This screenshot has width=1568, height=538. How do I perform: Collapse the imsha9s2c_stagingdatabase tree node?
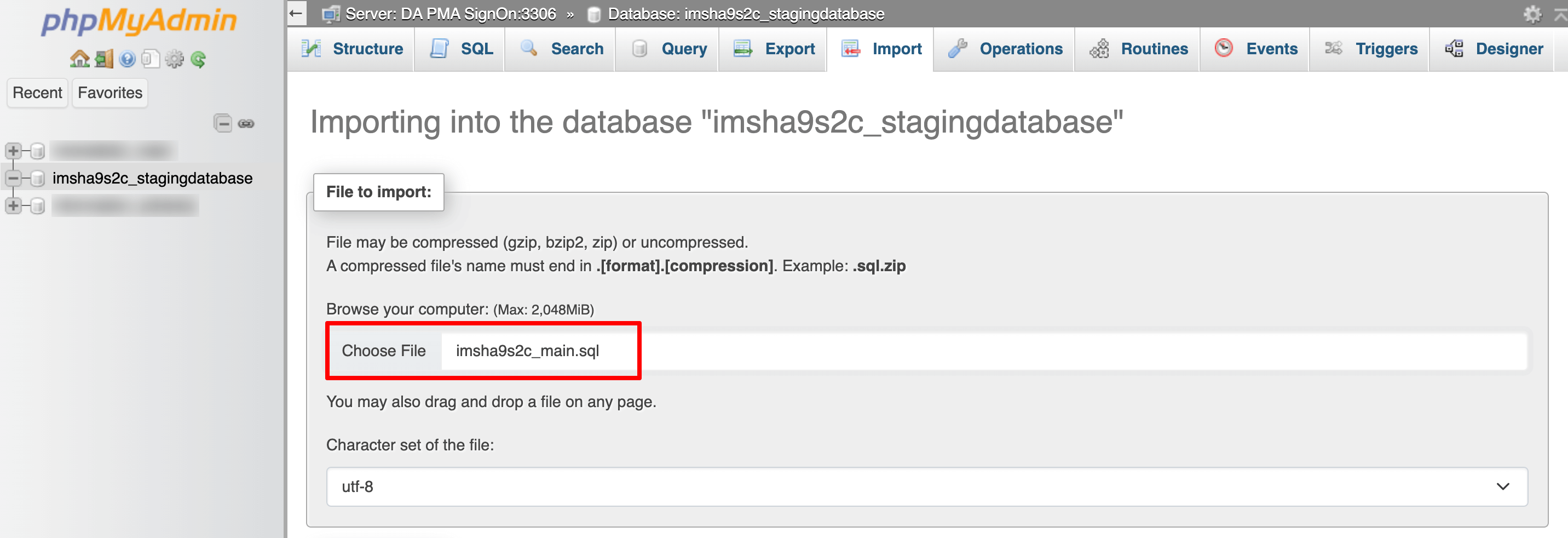[x=13, y=178]
